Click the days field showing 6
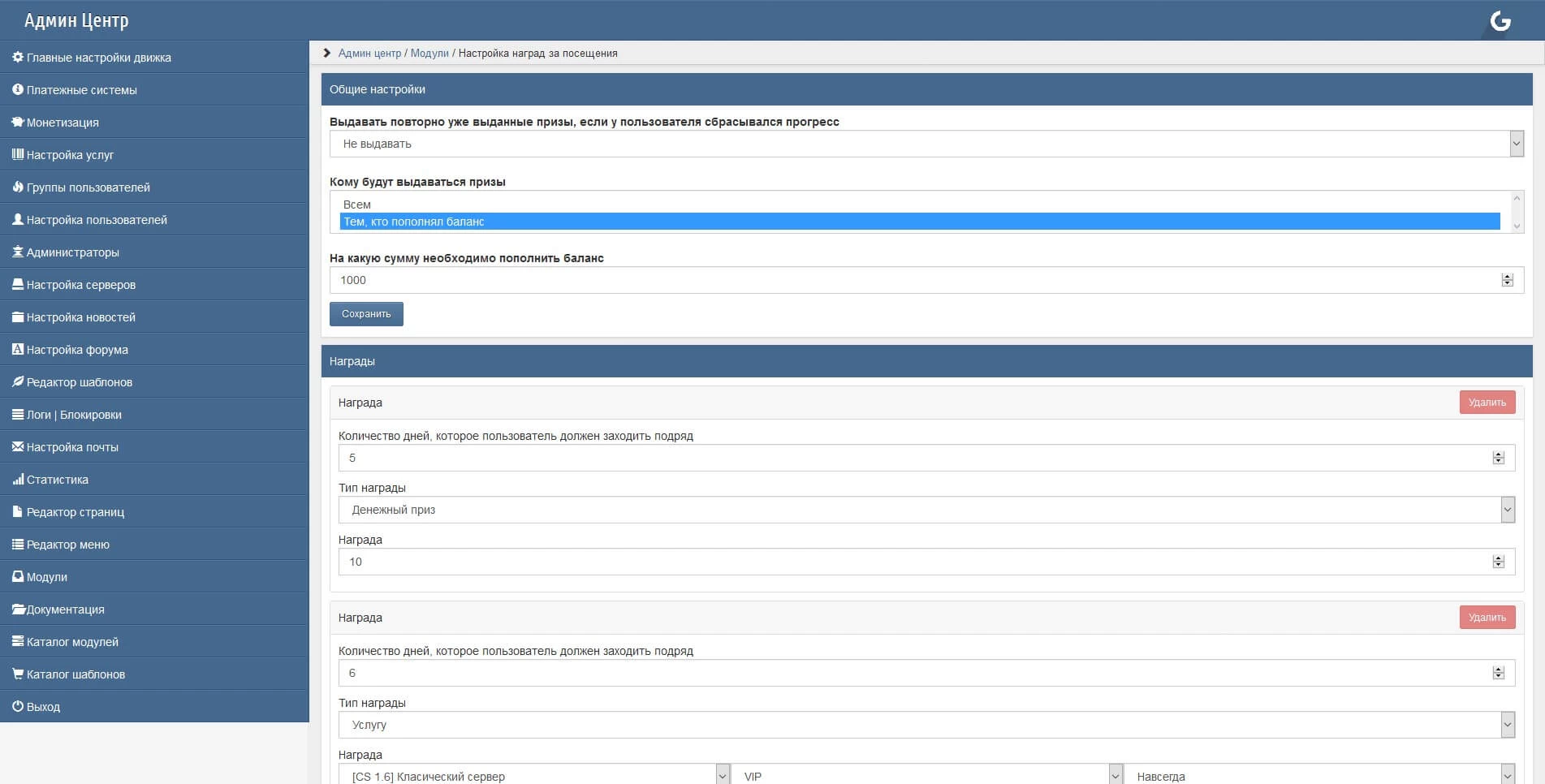Image resolution: width=1545 pixels, height=784 pixels. tap(926, 673)
